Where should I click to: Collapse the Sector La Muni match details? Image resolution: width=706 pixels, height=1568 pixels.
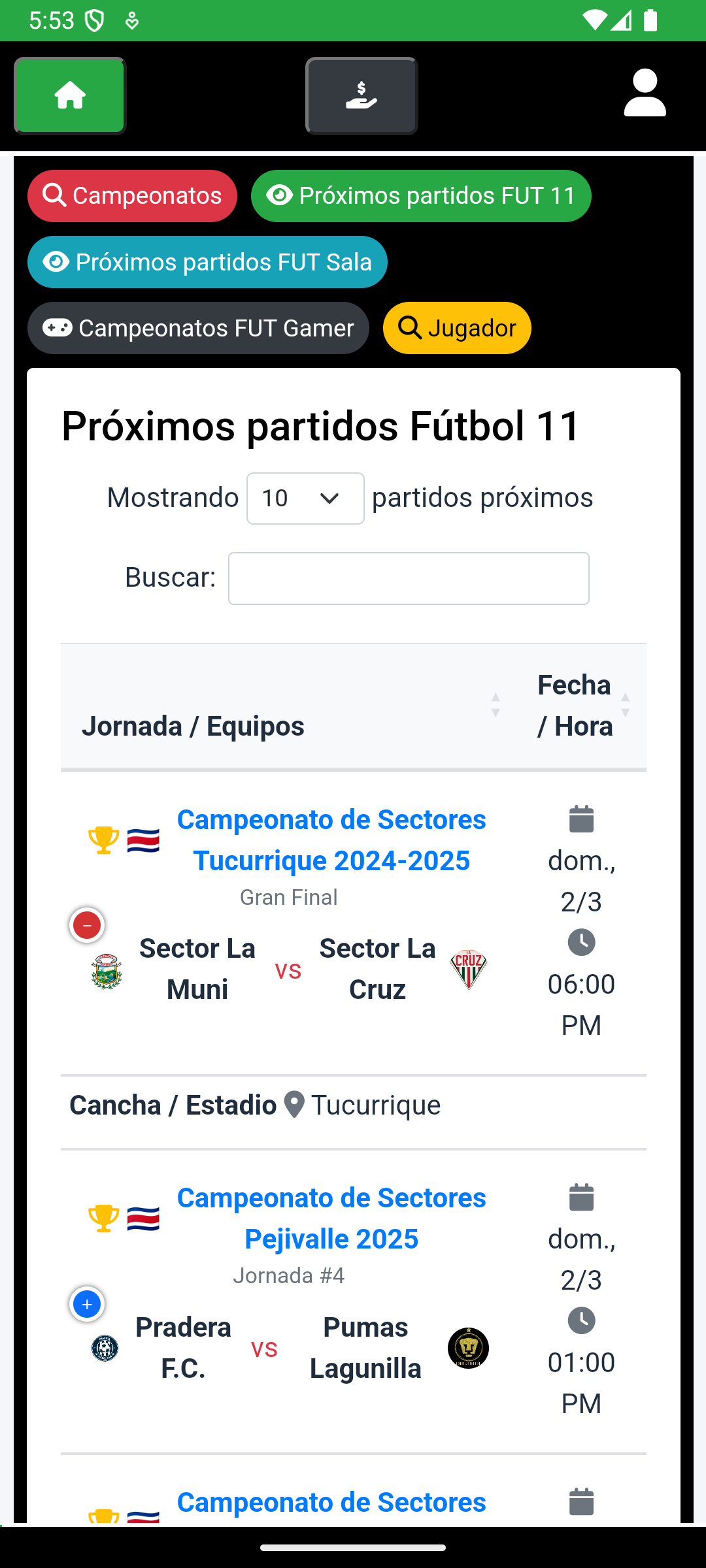[87, 925]
